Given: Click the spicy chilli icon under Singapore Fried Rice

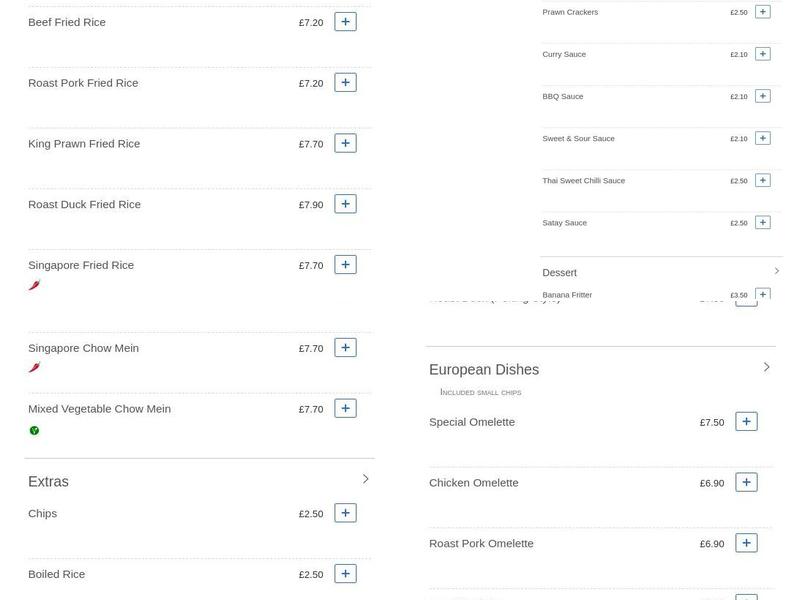Looking at the screenshot, I should click(34, 286).
